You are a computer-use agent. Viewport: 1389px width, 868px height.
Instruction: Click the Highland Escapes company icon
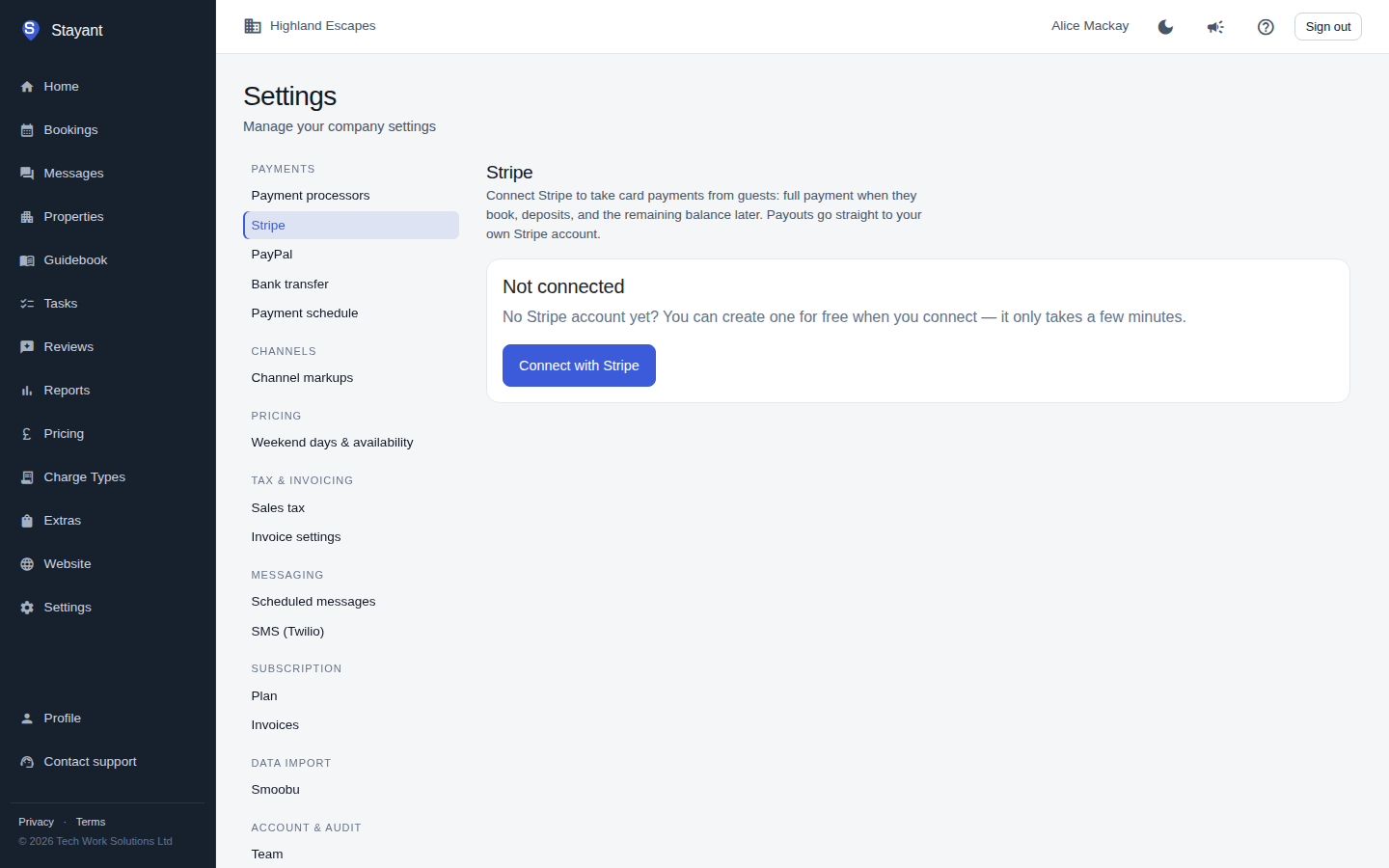[253, 26]
